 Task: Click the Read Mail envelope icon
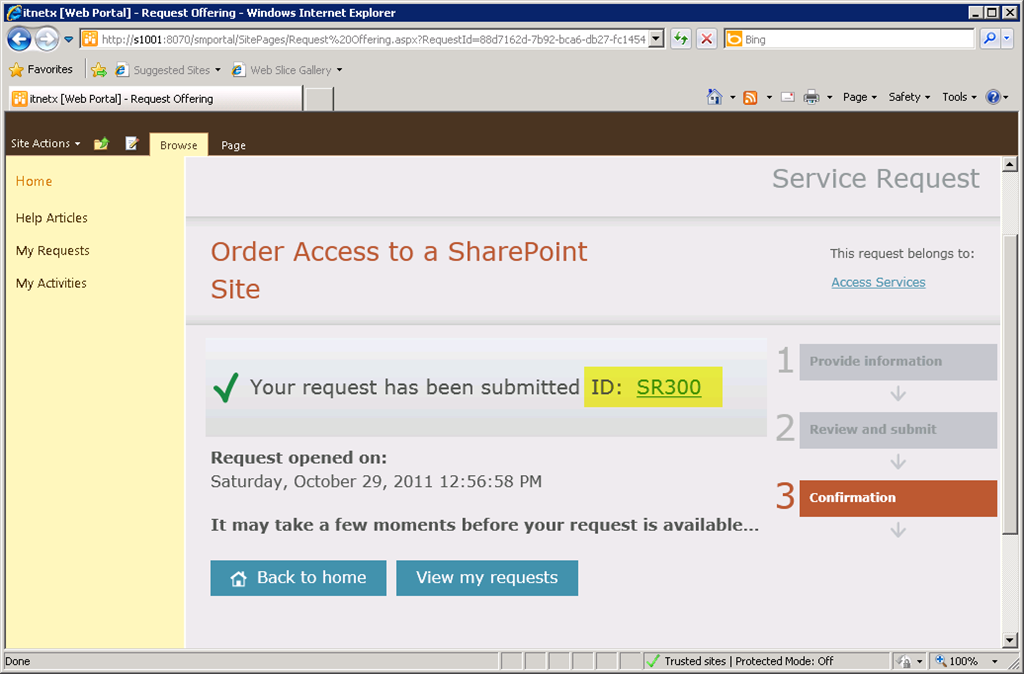click(788, 97)
